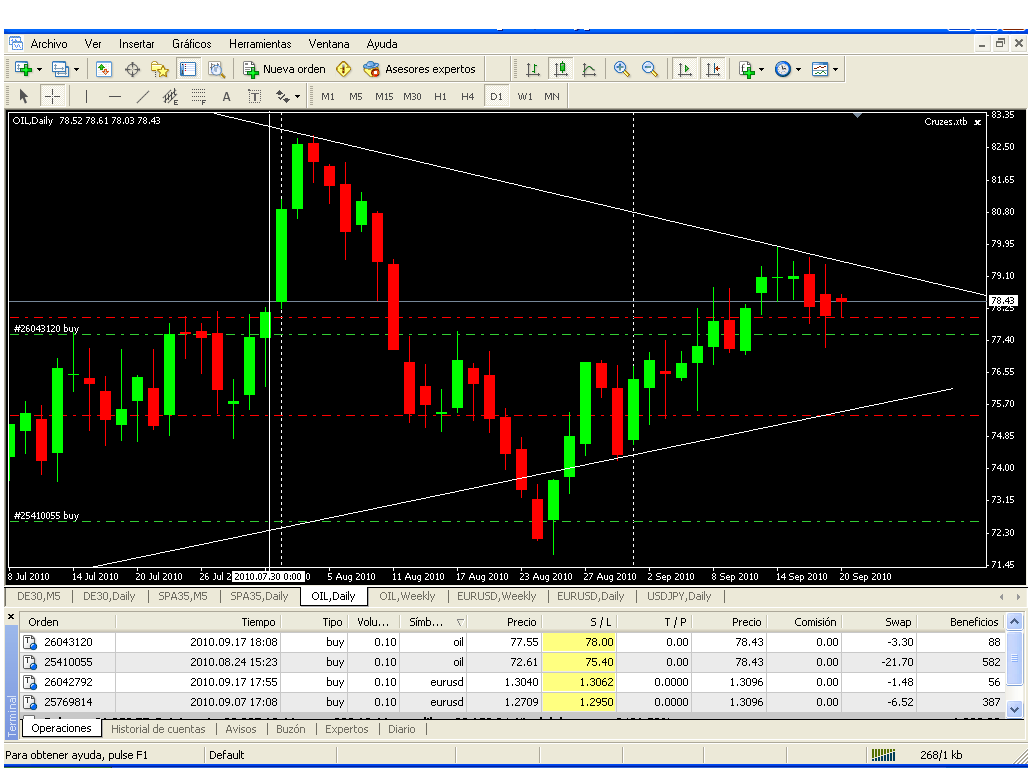Toggle the Terminal window icon

click(x=188, y=69)
